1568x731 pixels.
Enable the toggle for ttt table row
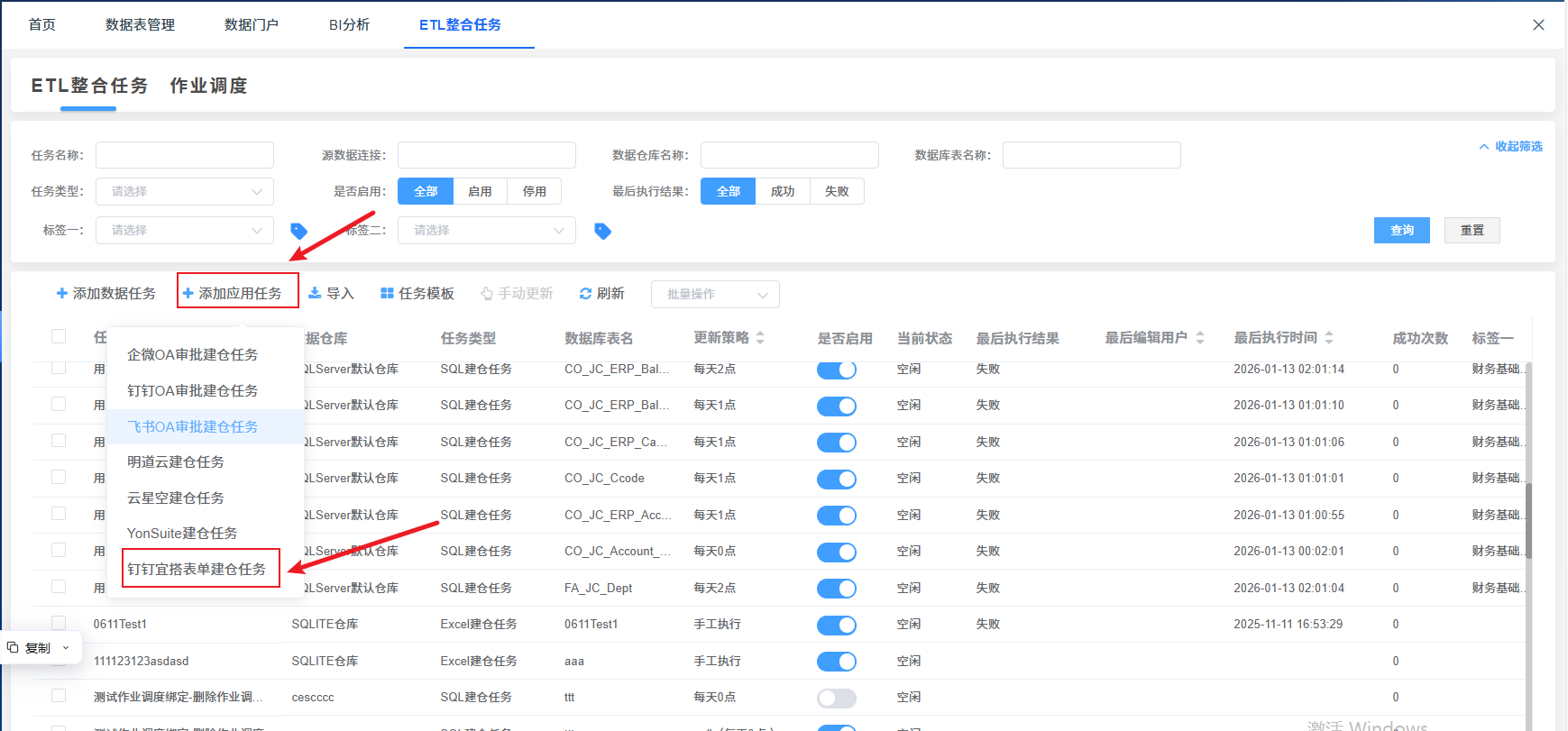click(836, 698)
